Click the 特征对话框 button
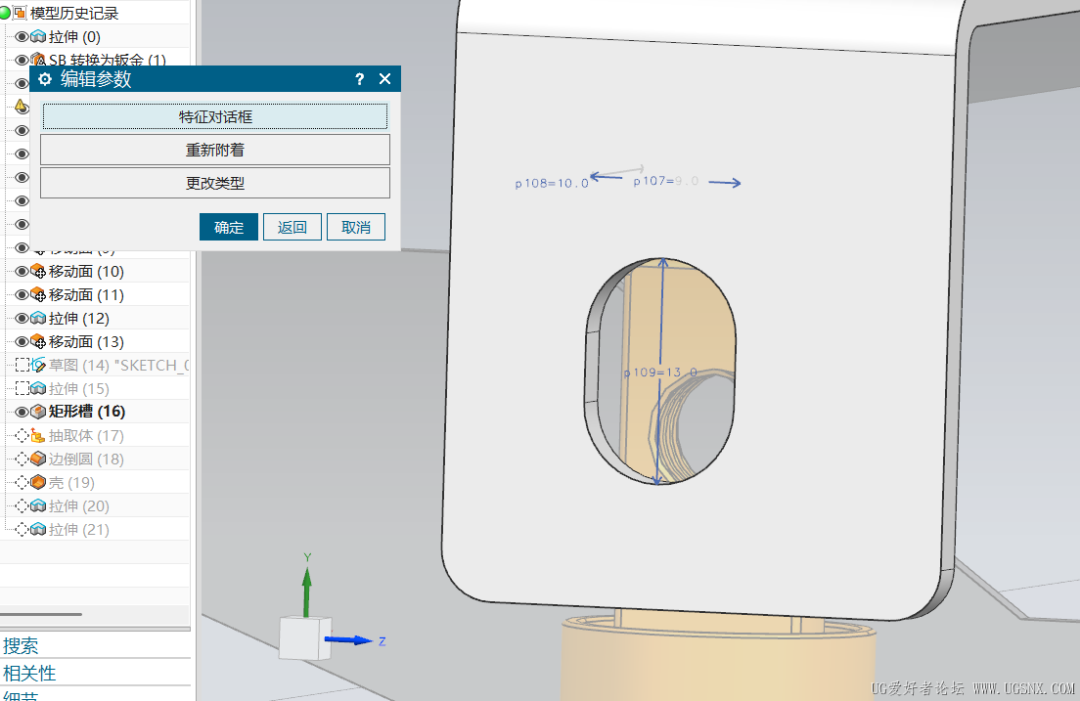Screen dimensions: 1080x701 pyautogui.click(x=215, y=116)
